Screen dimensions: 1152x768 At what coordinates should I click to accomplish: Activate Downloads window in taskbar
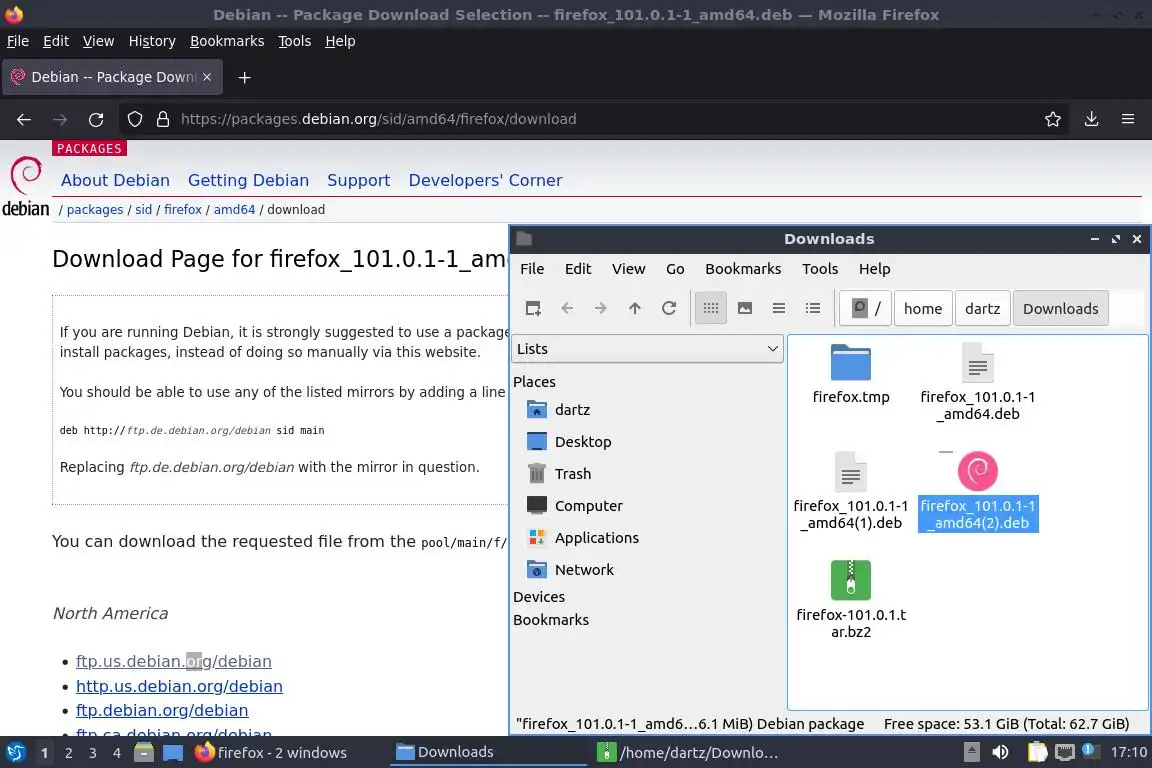(x=488, y=753)
